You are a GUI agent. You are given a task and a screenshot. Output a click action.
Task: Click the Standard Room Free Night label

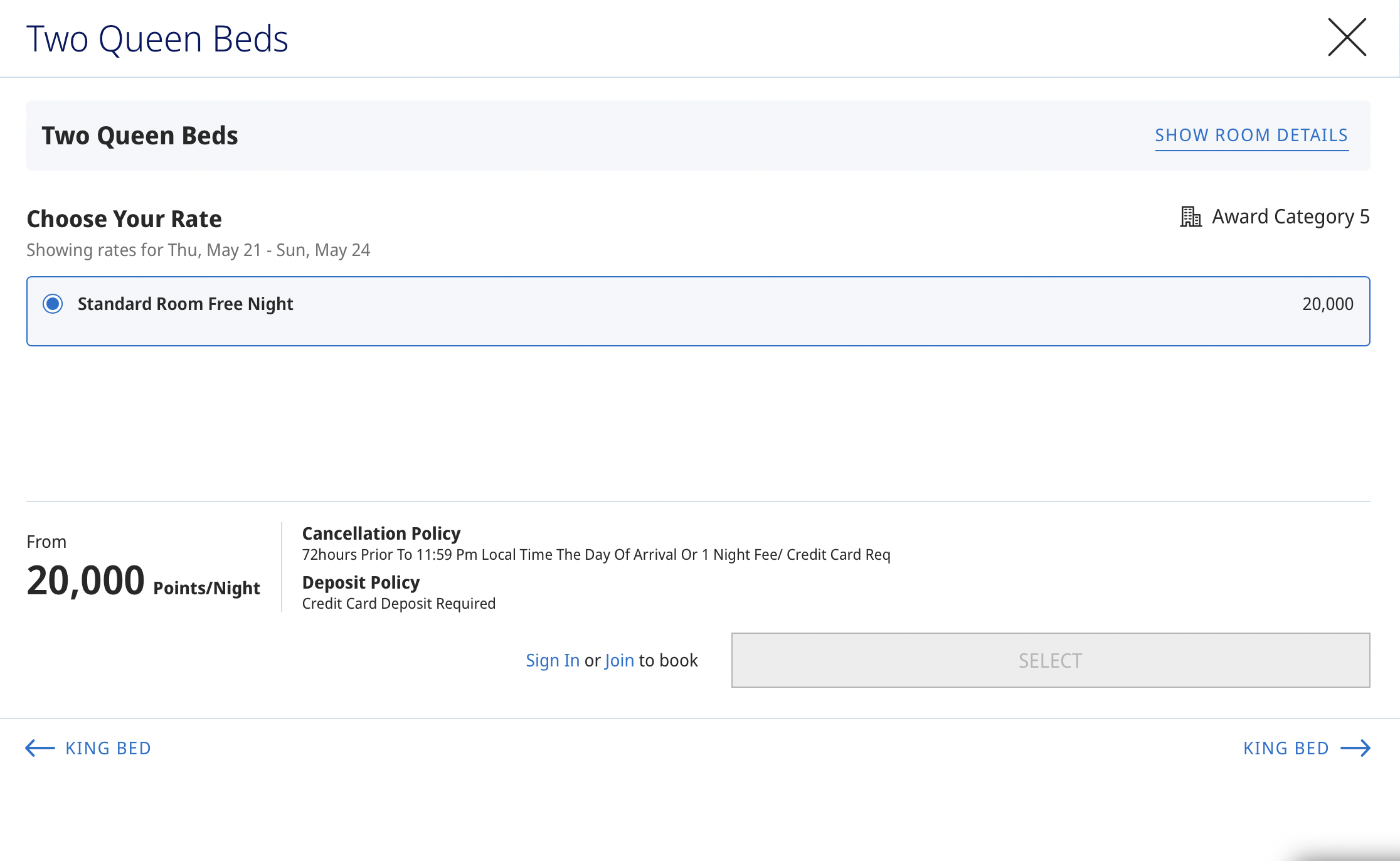point(185,304)
